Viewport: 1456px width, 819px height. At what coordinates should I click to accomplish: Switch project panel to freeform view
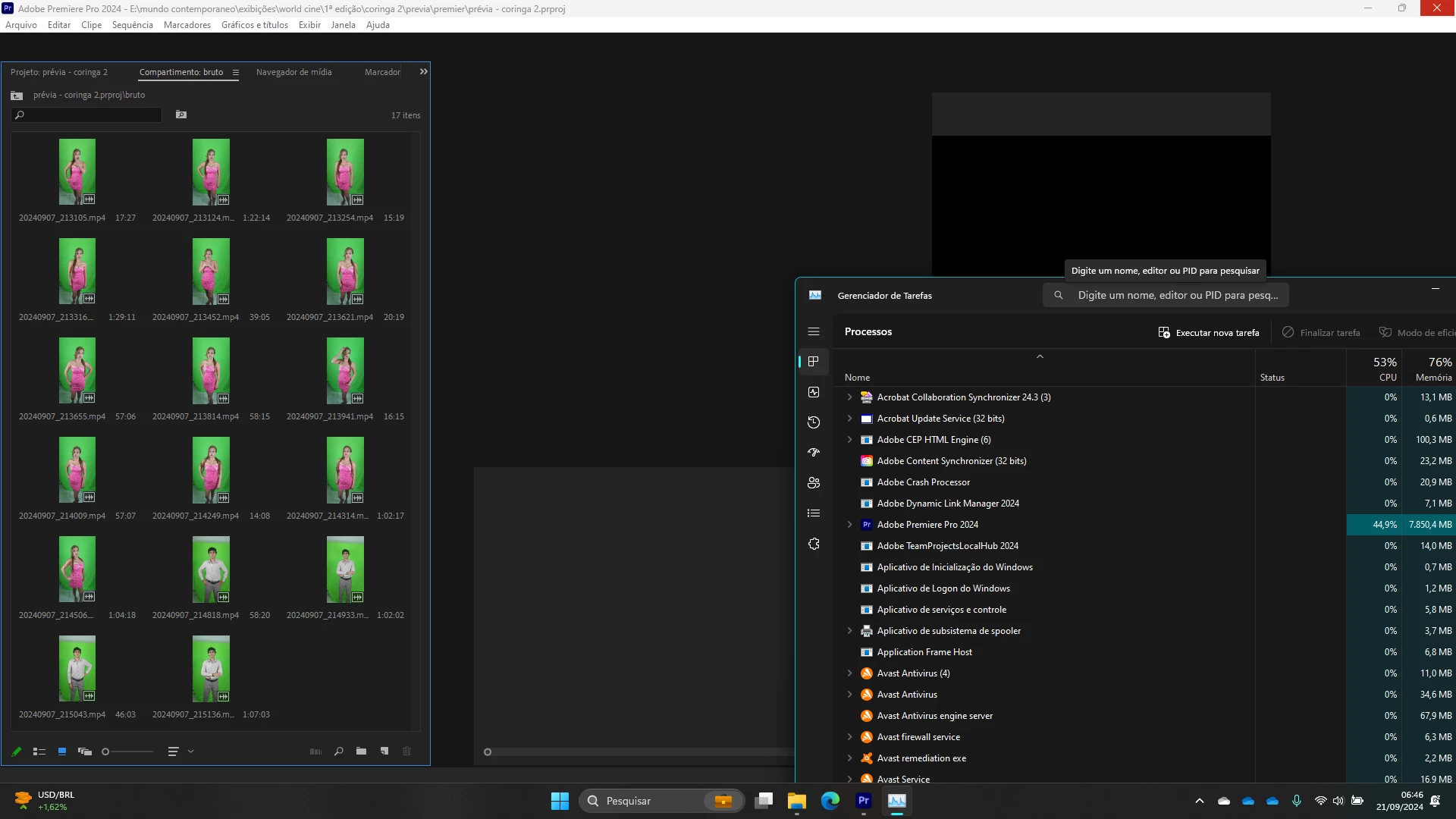[x=85, y=752]
